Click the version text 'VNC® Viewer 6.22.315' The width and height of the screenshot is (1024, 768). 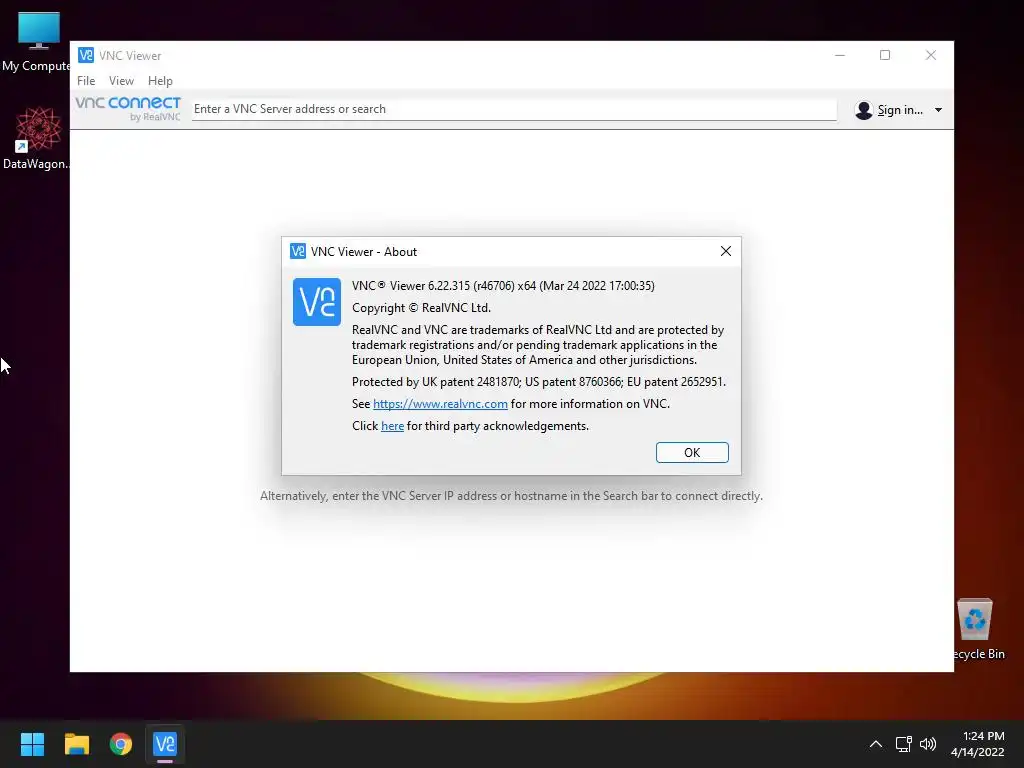point(411,285)
